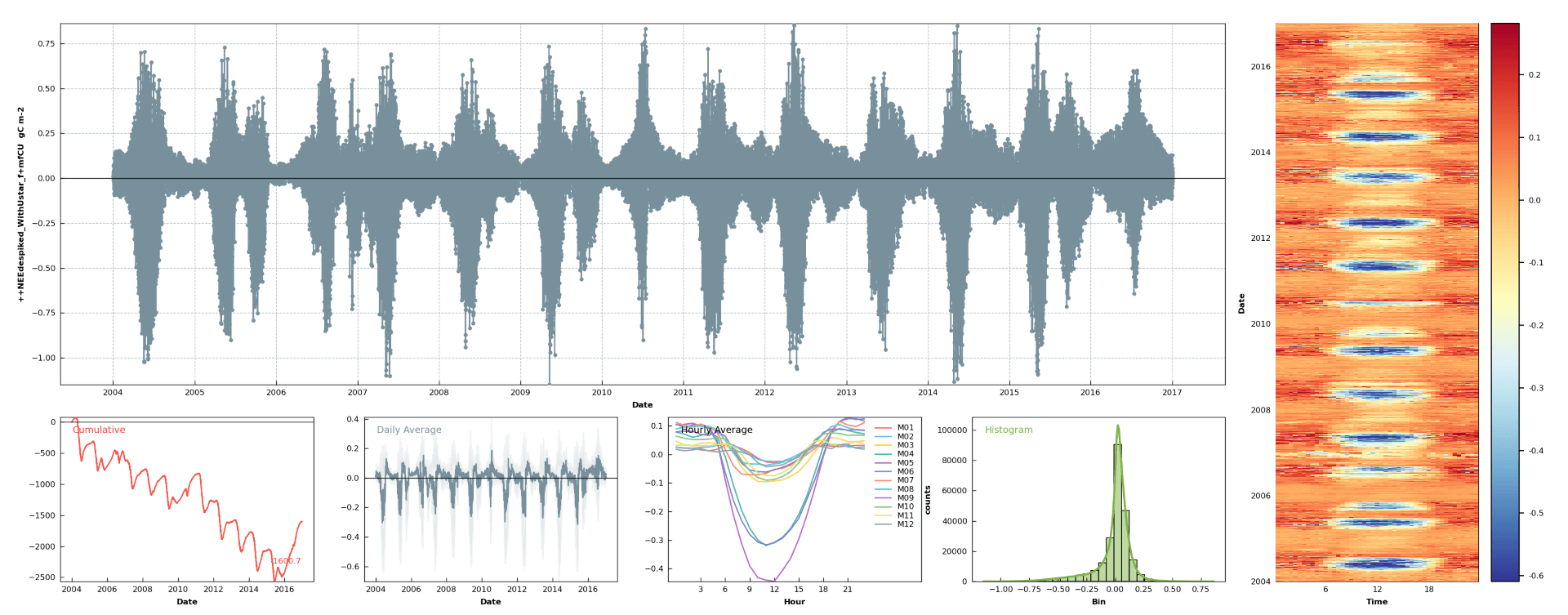Click the -0.6 label on the colorbar
The height and width of the screenshot is (615, 1568).
[x=1535, y=576]
